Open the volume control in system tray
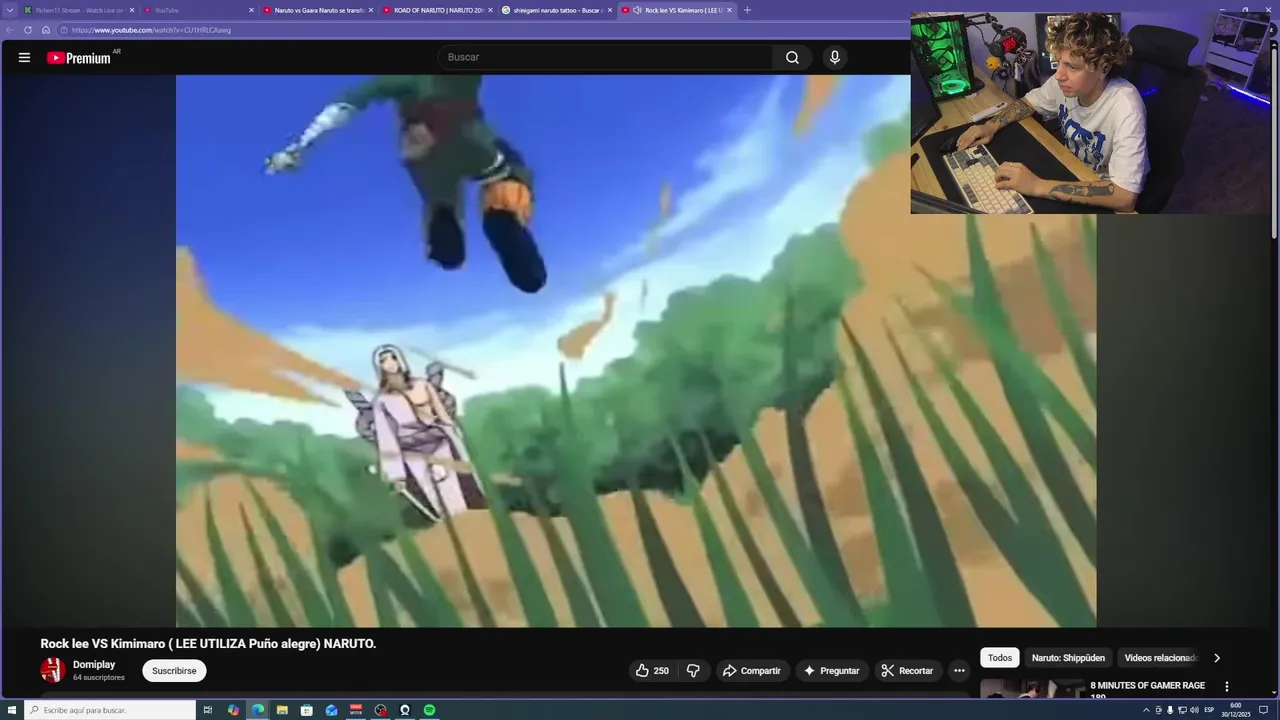 point(1194,710)
